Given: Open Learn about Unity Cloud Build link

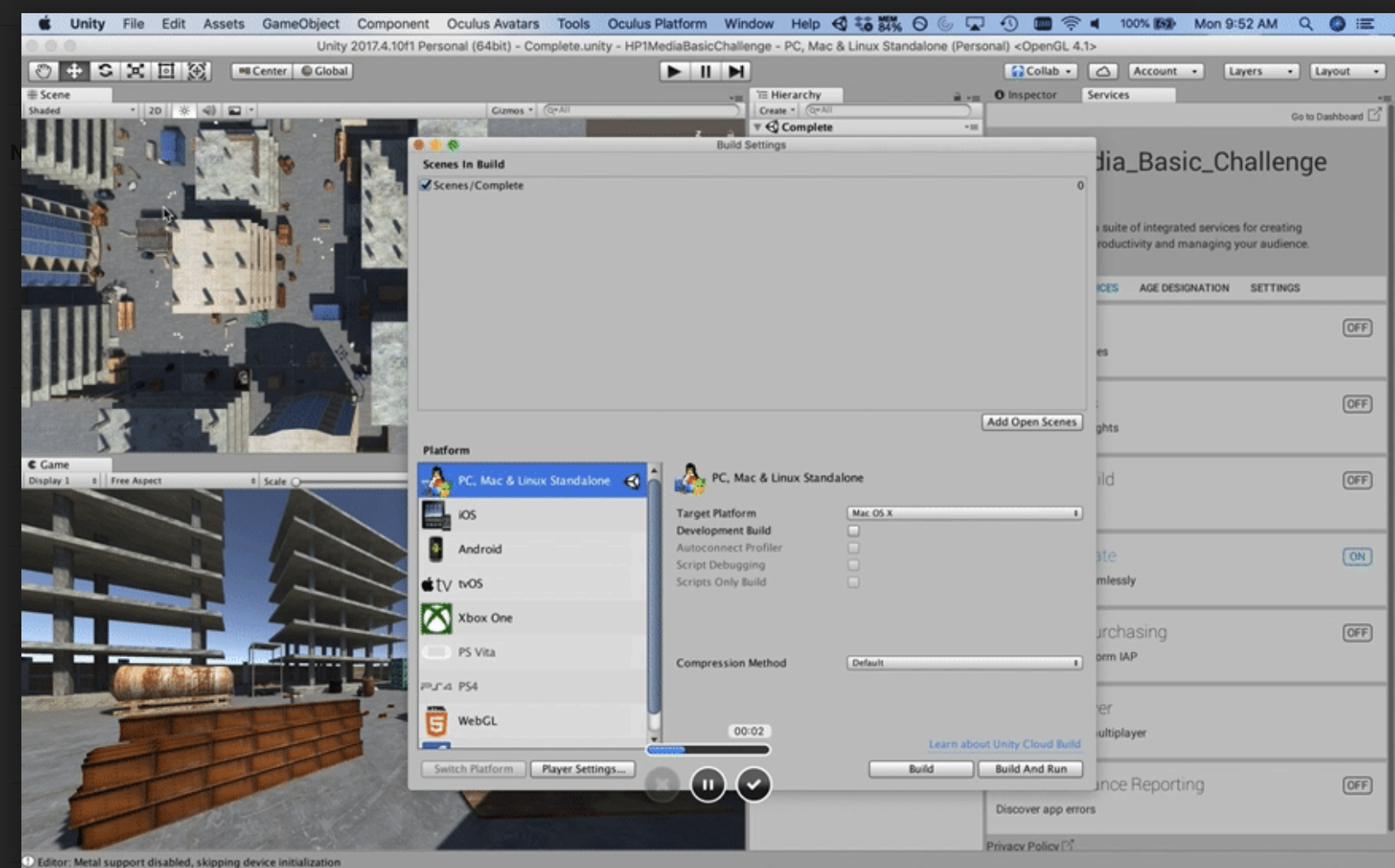Looking at the screenshot, I should pos(1005,744).
